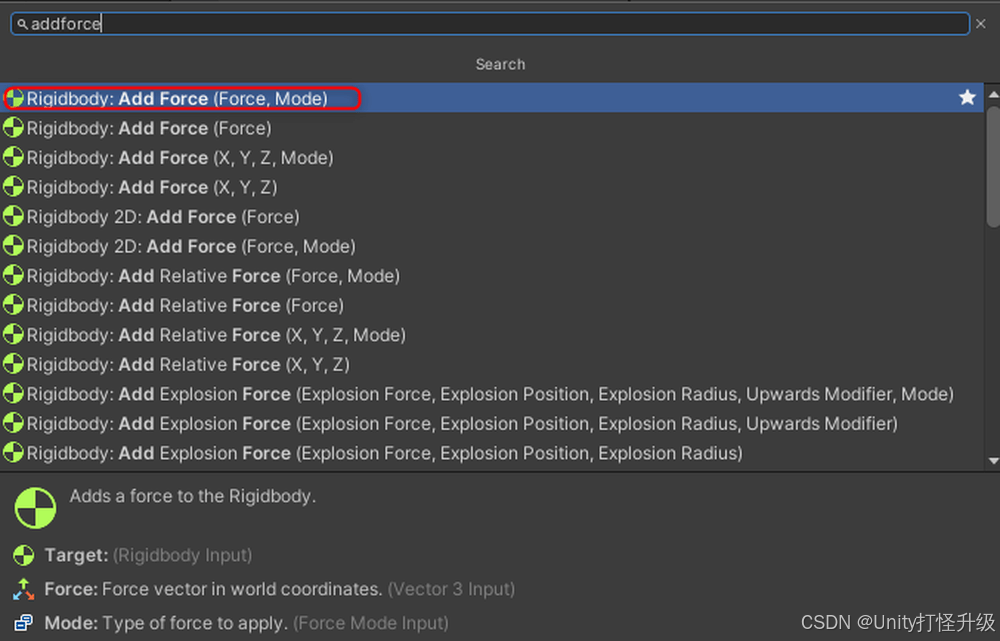1000x641 pixels.
Task: Click rigidbody icon of Add Force (X, Y, Z) row
Action: tap(13, 186)
